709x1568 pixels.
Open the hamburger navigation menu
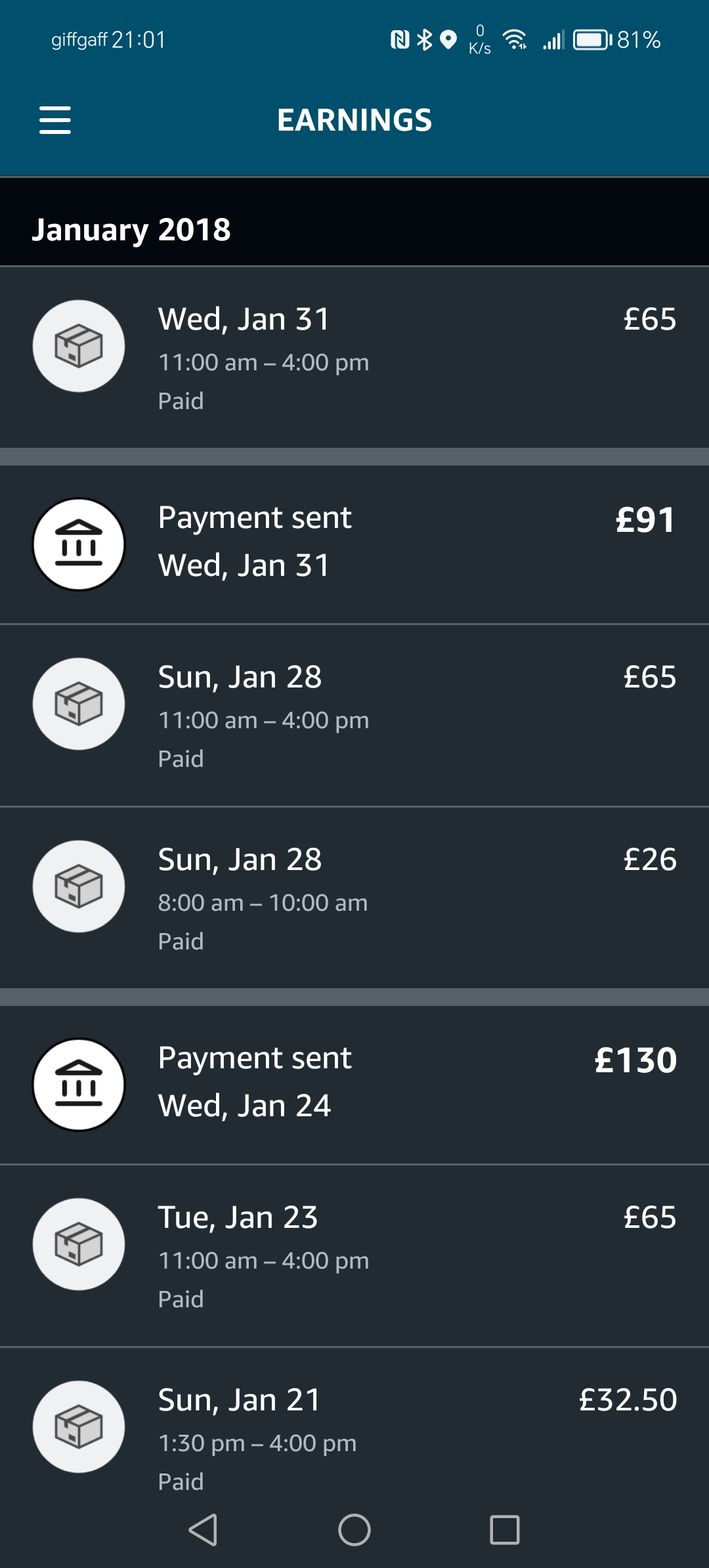point(55,120)
